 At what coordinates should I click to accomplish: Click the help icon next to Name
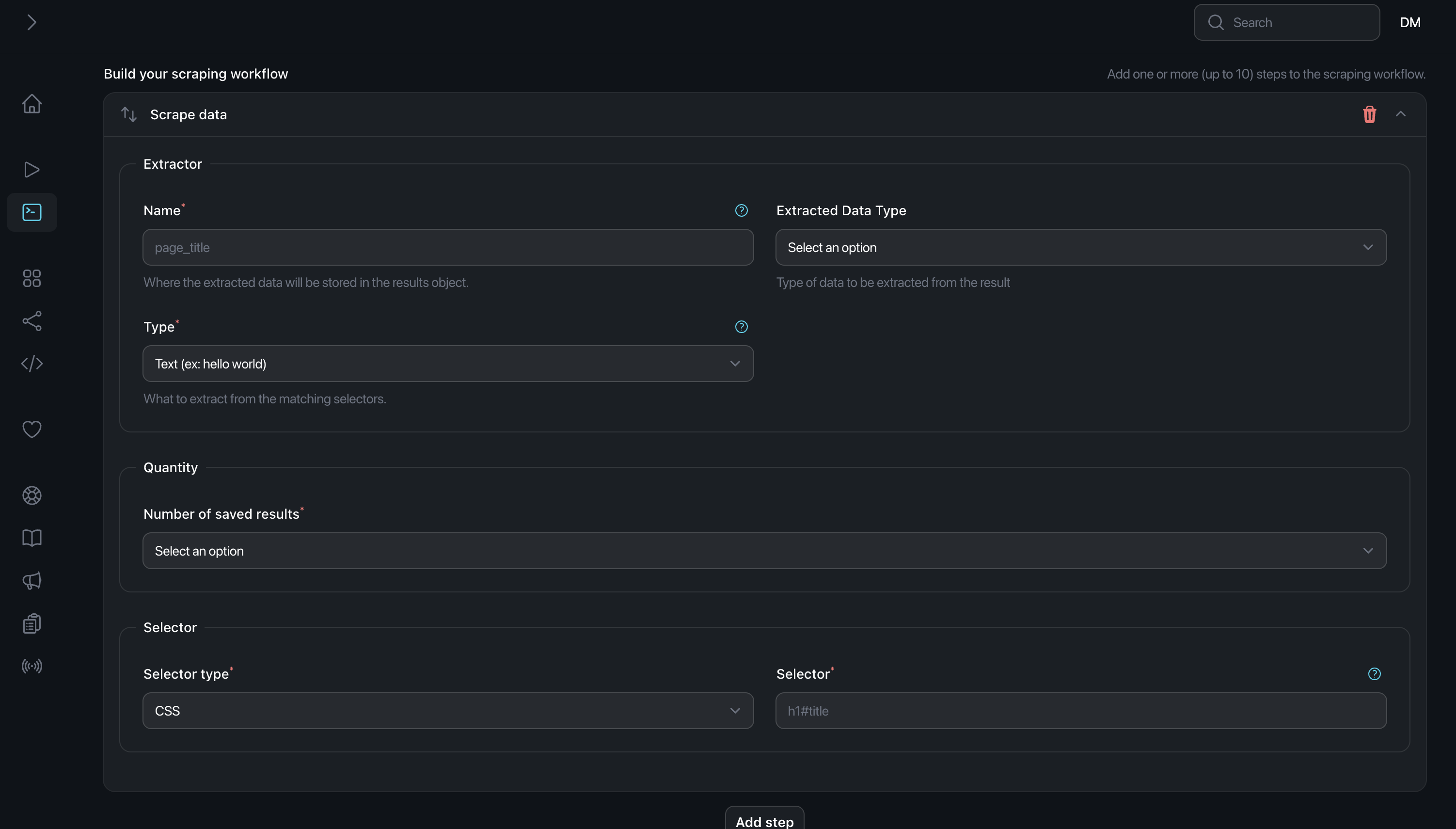741,211
